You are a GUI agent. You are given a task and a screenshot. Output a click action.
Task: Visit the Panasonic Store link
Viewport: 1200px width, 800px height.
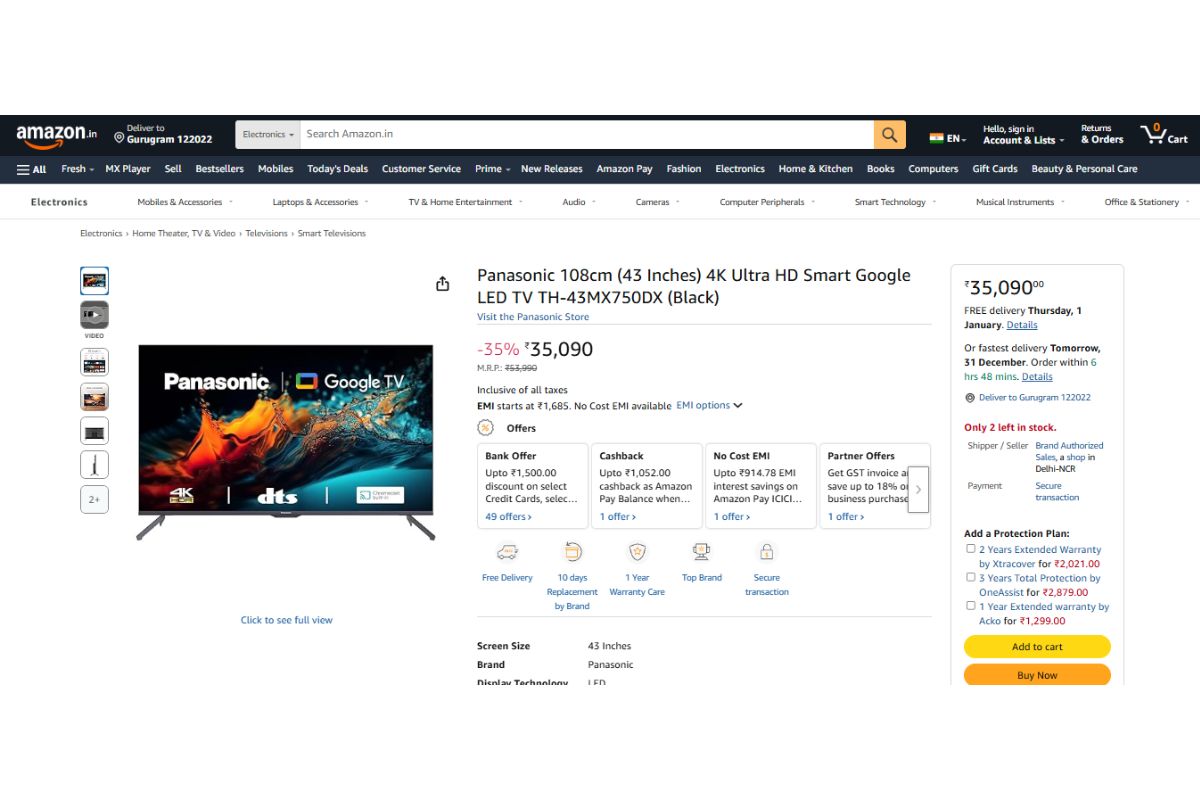pos(533,316)
